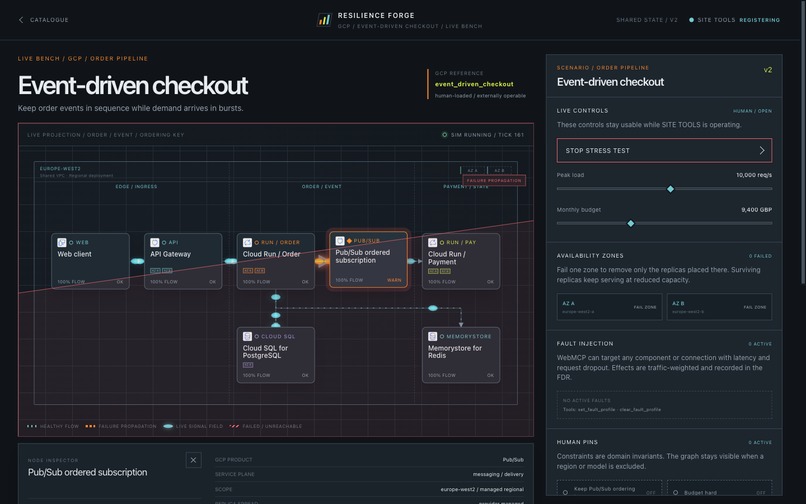
Task: Stop the stress test
Action: [664, 151]
